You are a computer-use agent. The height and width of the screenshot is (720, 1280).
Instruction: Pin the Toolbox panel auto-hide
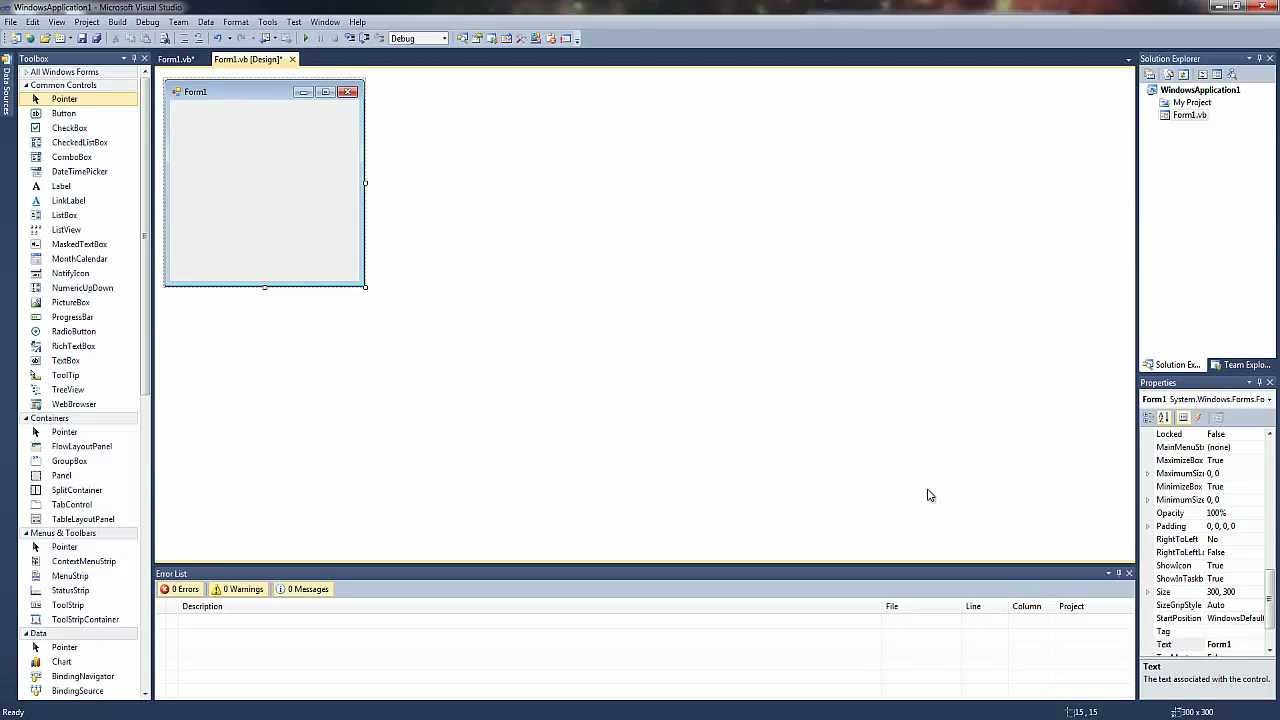click(x=134, y=59)
